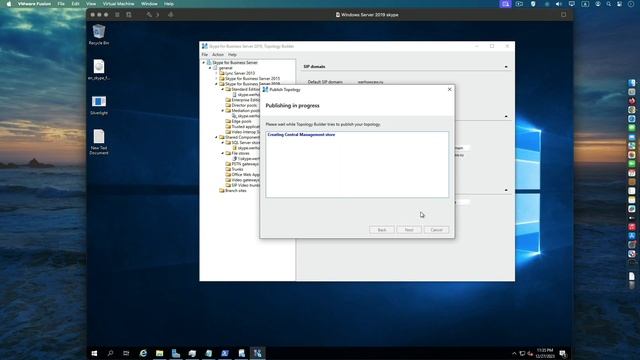Click Cancel in the Publish Topology dialog
This screenshot has height=360, width=640.
coord(436,230)
